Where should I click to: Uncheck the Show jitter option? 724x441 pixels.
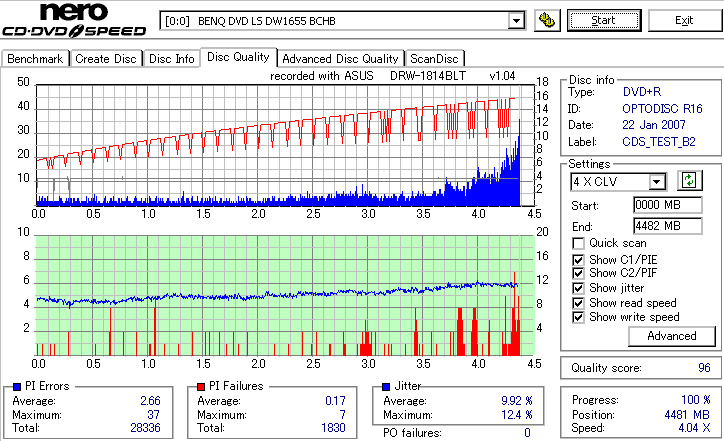[578, 288]
